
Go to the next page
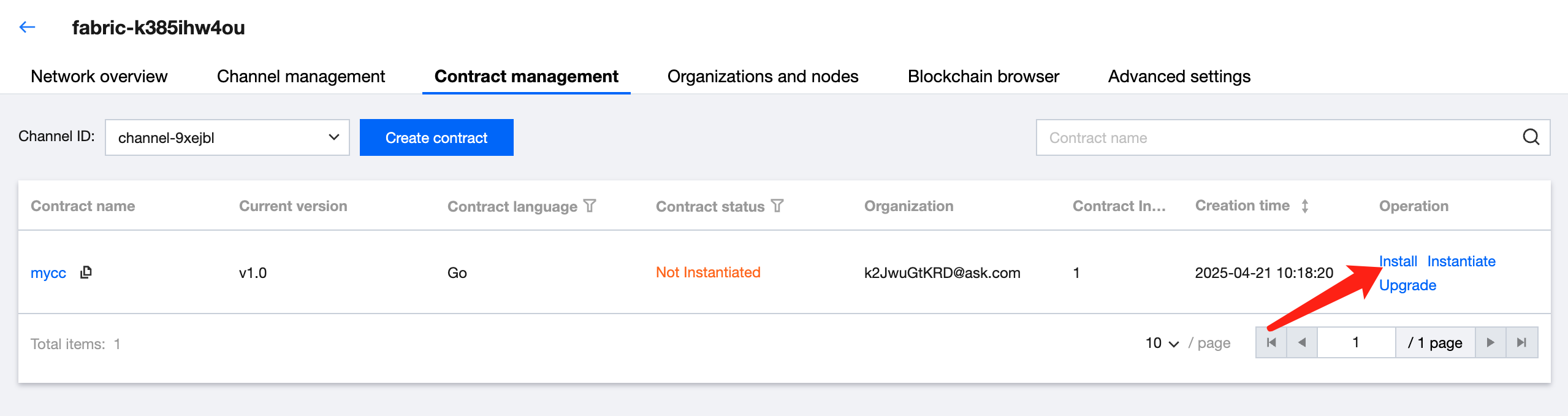point(1490,342)
